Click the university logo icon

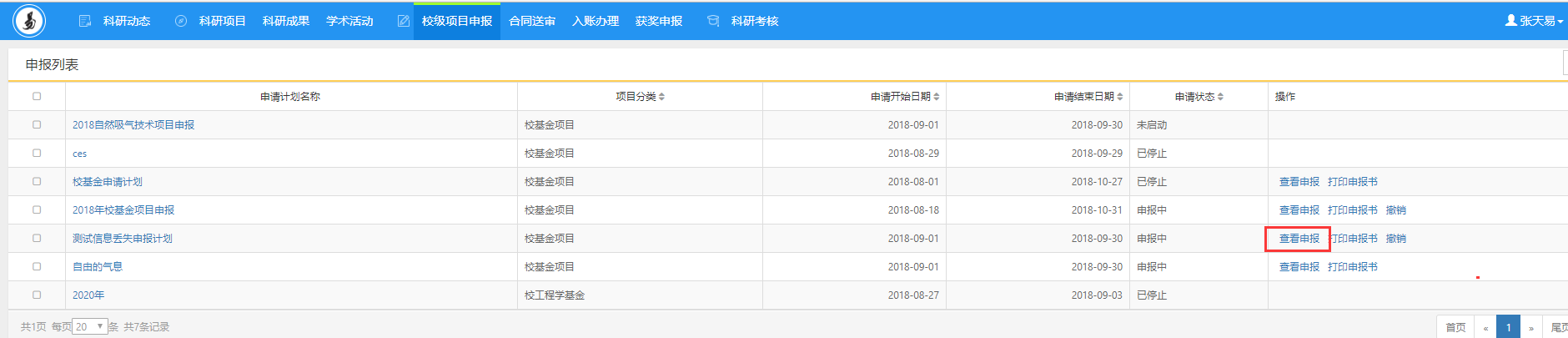(29, 21)
